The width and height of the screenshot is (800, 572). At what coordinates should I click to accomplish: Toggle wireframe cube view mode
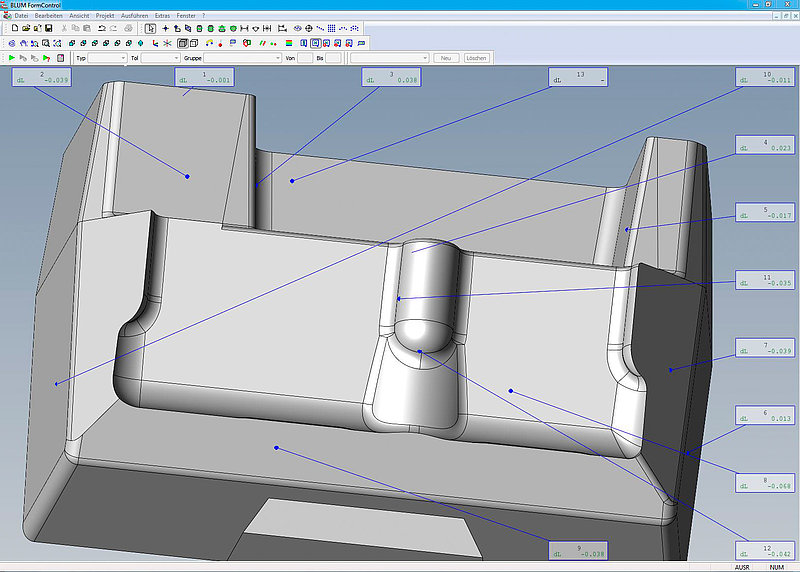pyautogui.click(x=194, y=43)
